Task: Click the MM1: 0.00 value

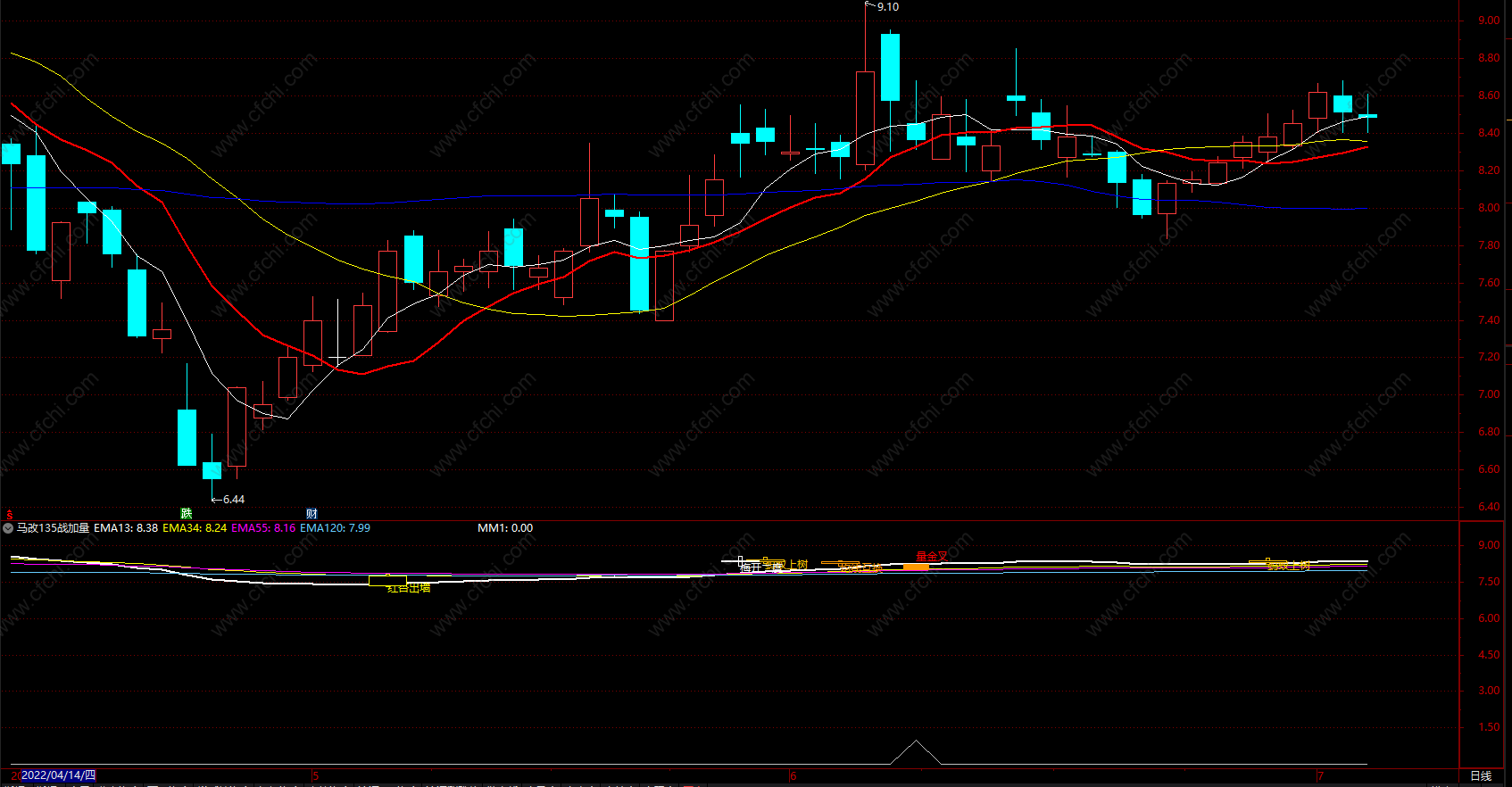Action: click(505, 528)
